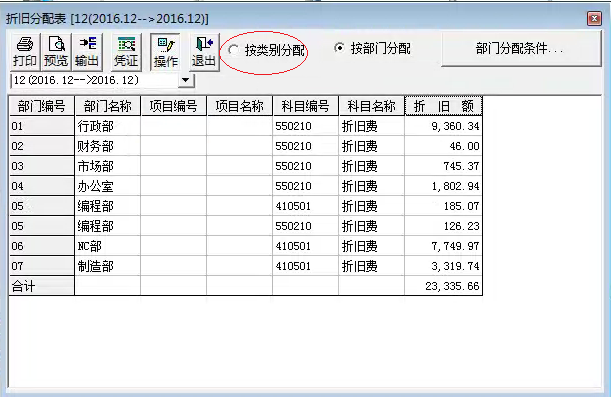Click the 部门编号 column header
Screen dimensions: 611x397
41,106
